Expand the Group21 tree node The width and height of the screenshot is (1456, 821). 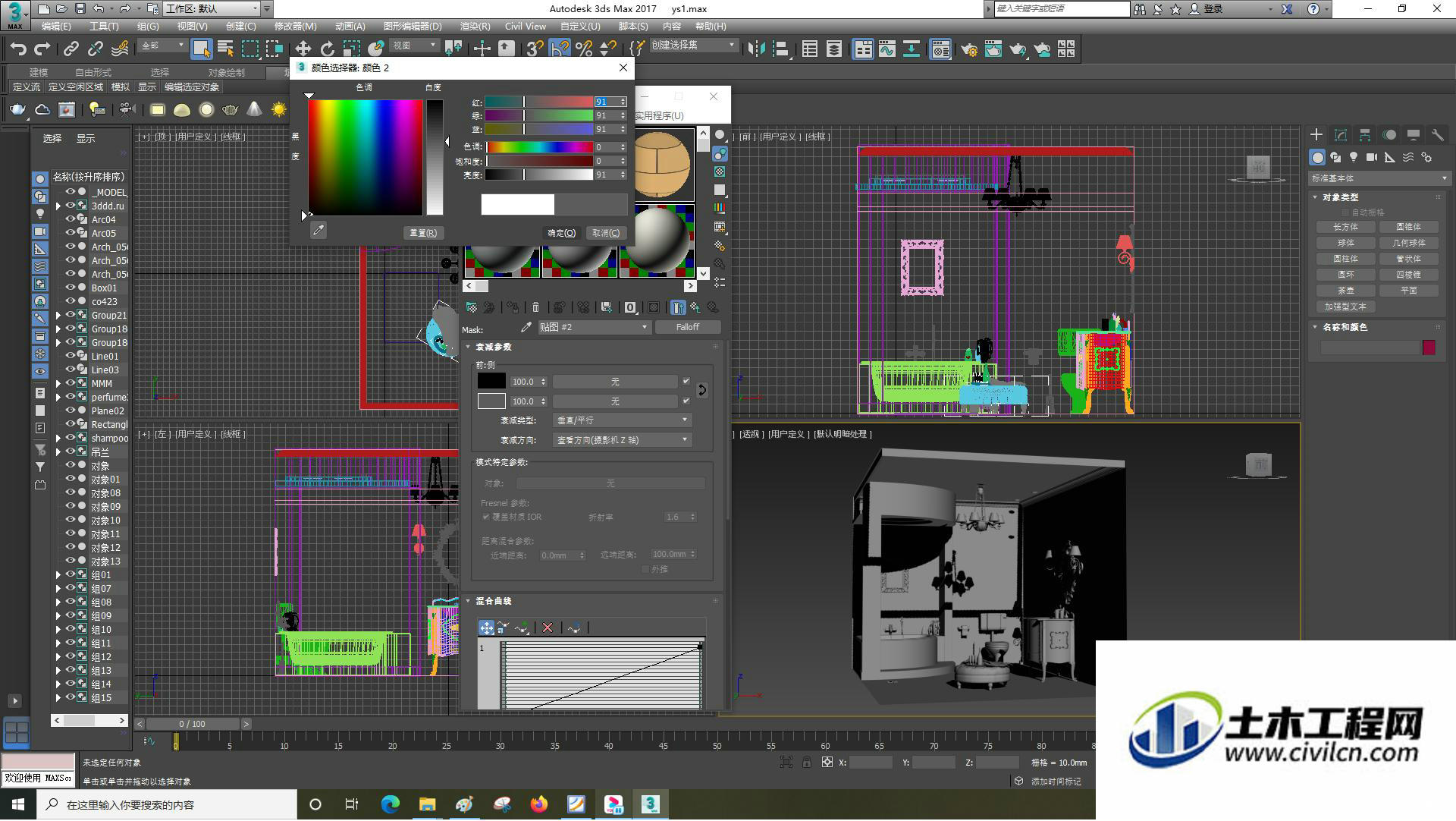tap(58, 315)
